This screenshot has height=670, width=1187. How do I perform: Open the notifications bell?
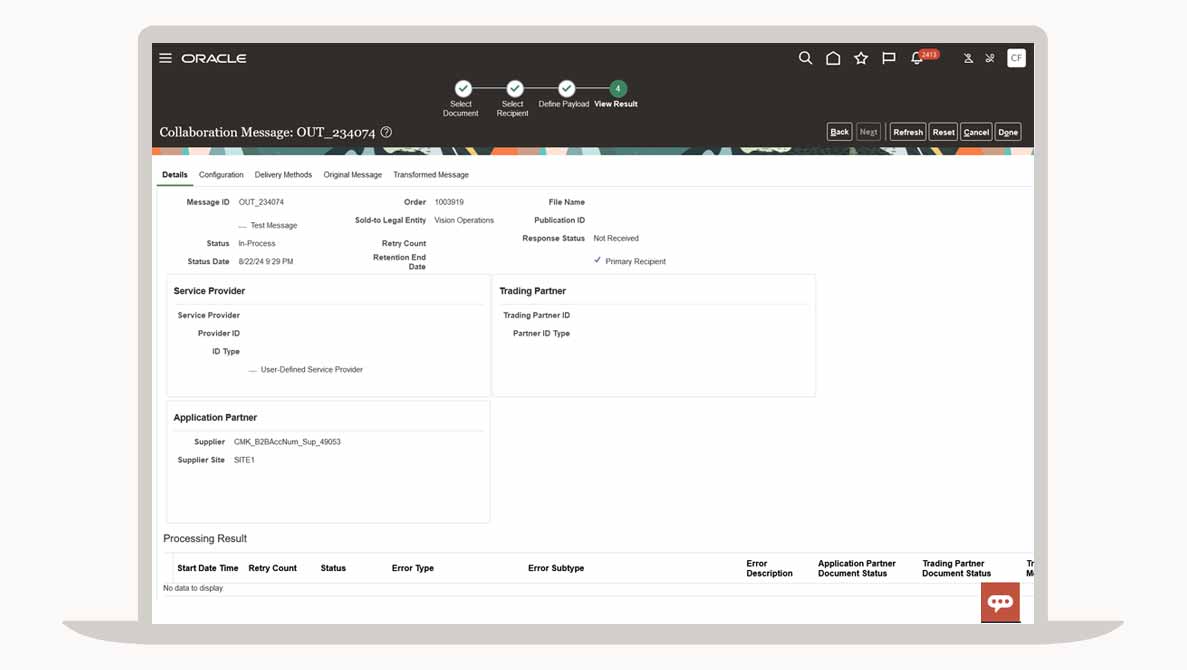918,58
